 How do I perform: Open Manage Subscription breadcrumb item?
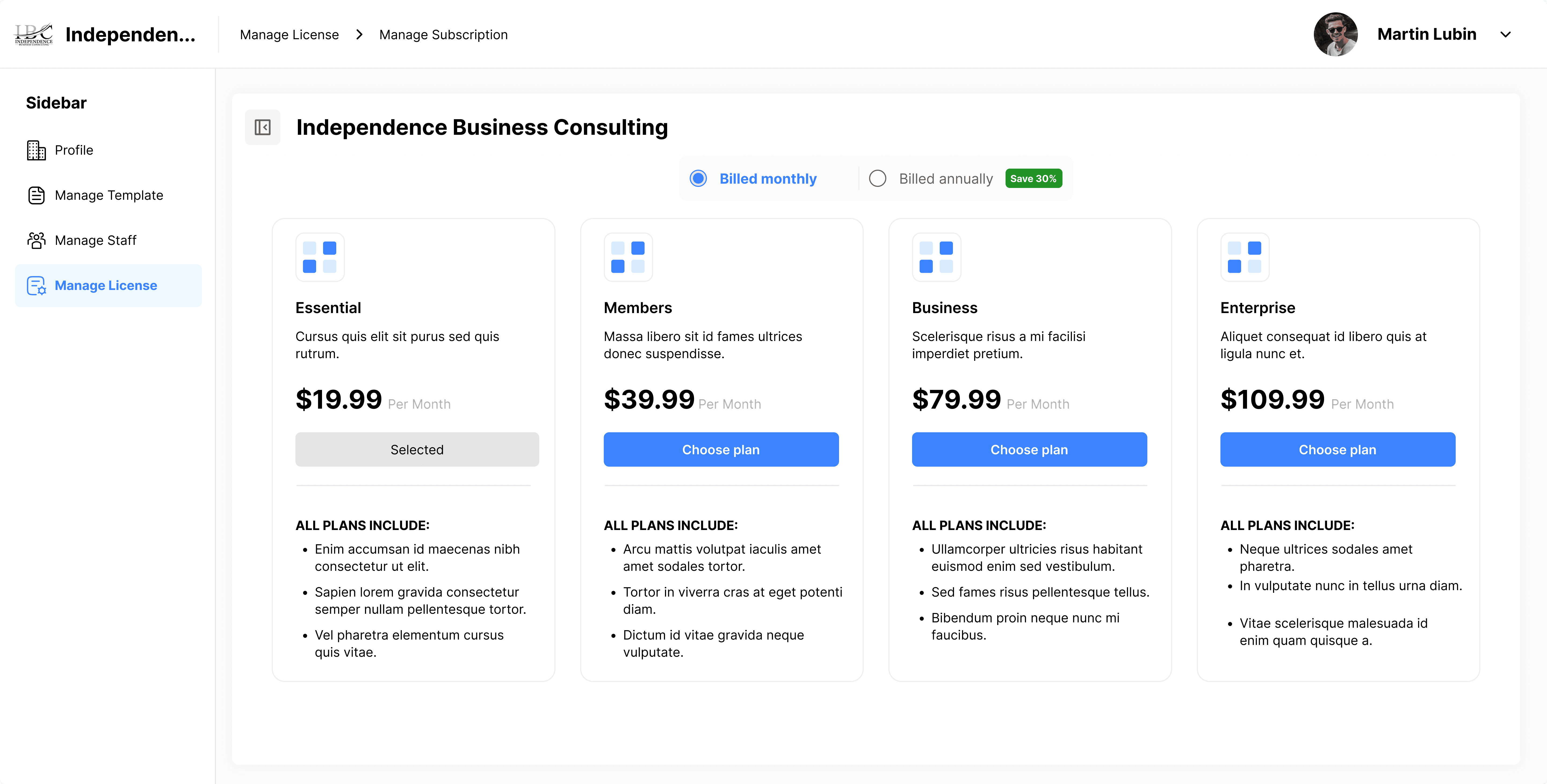[443, 35]
